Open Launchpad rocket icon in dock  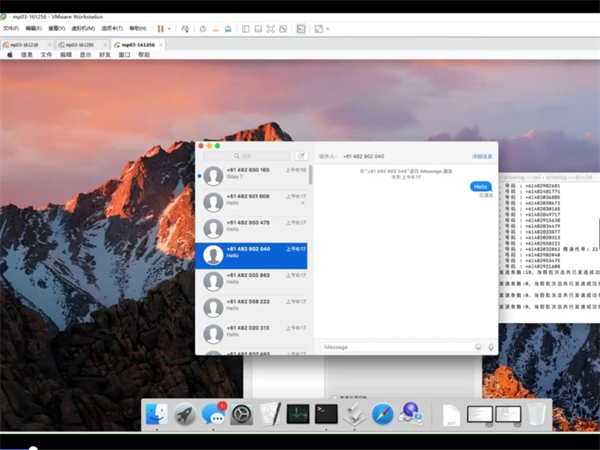tap(185, 414)
